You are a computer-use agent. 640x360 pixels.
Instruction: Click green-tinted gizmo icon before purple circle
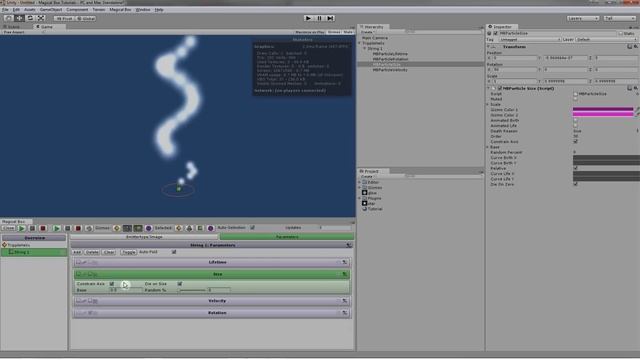point(138,229)
